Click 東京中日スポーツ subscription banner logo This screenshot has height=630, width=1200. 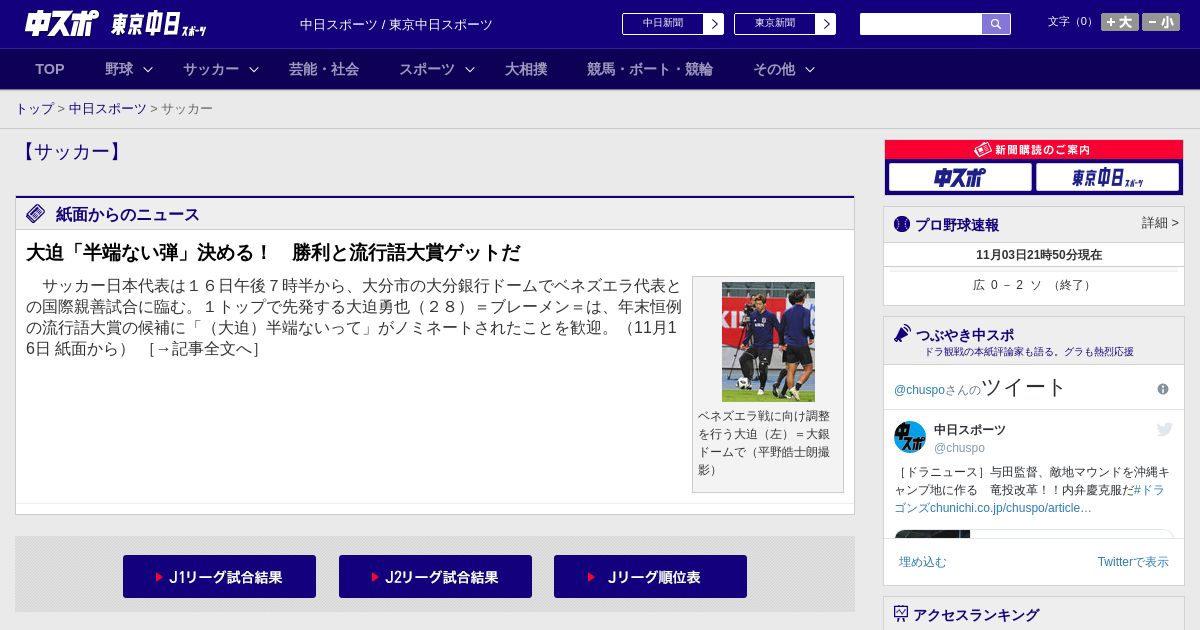(x=1107, y=177)
